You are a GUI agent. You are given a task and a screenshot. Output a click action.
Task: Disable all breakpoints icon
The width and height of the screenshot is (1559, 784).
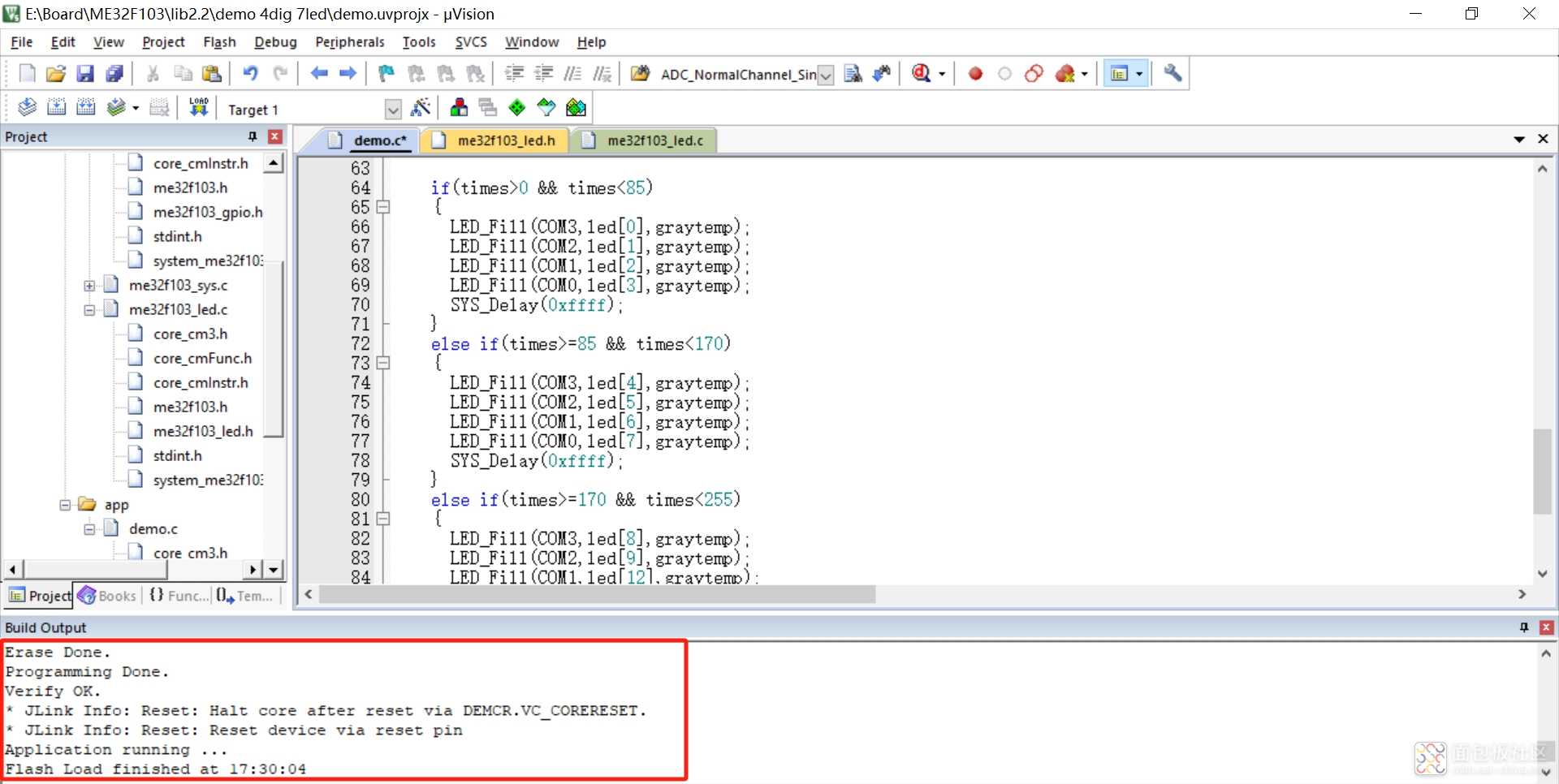[x=1034, y=74]
